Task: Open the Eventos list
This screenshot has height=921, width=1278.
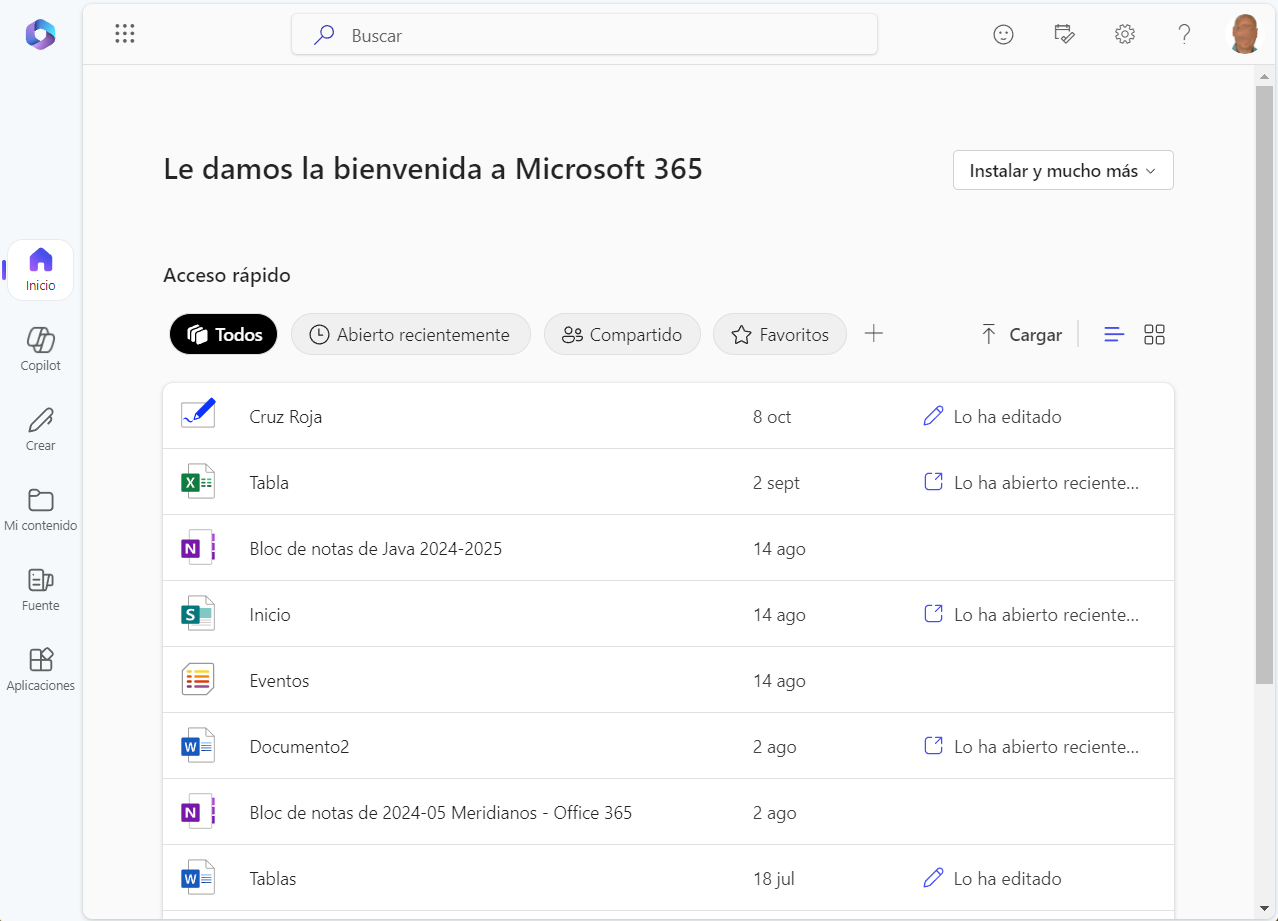Action: click(279, 681)
